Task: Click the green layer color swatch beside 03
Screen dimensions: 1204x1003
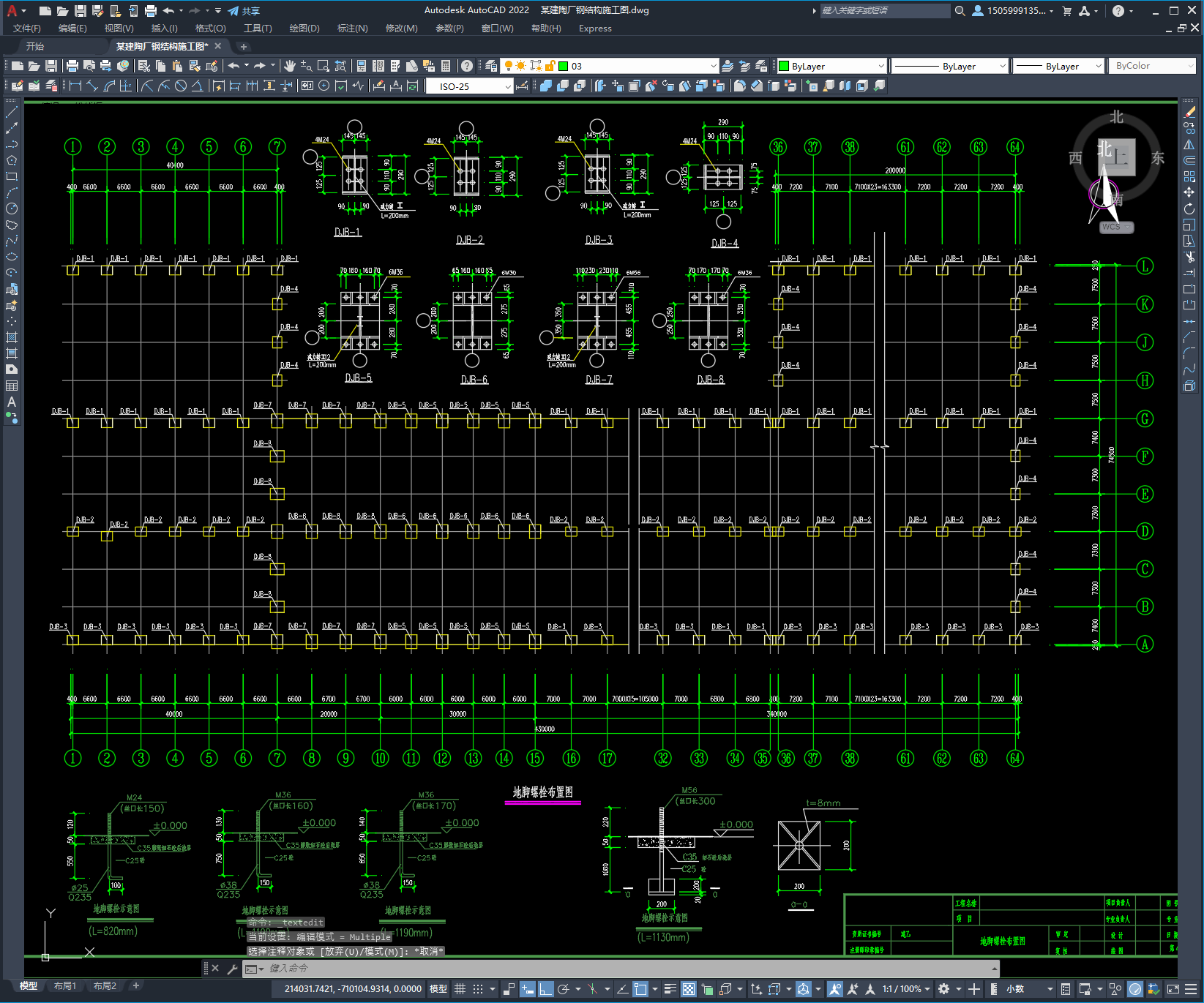Action: coord(564,66)
